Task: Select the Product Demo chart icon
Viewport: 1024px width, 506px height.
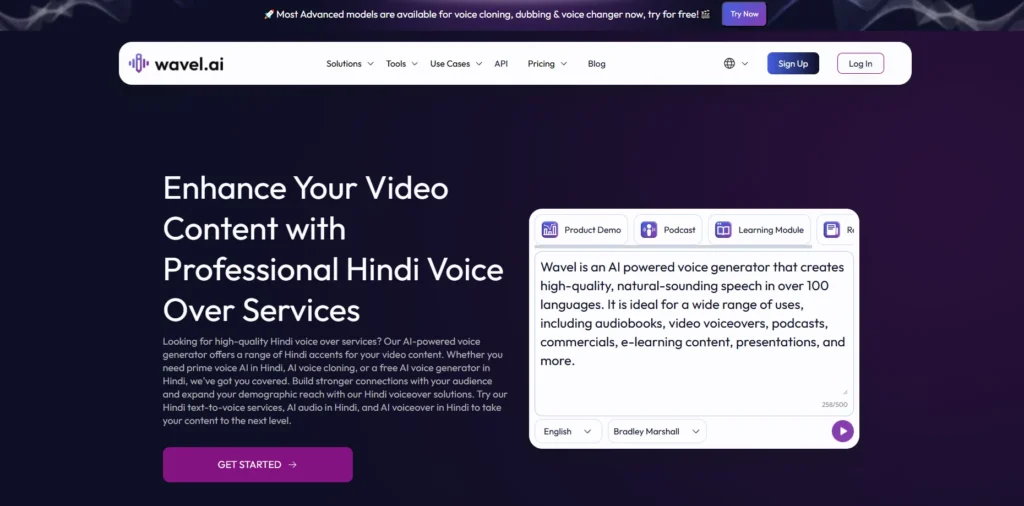Action: click(550, 229)
